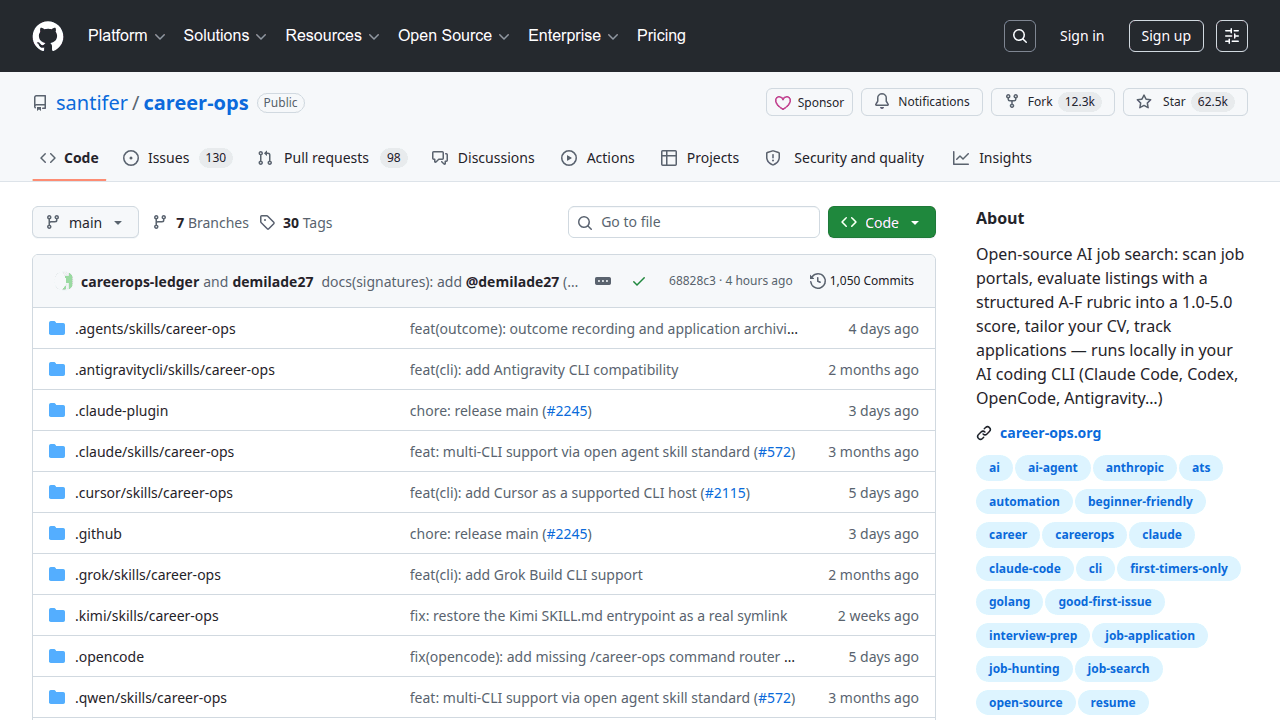The height and width of the screenshot is (720, 1280).
Task: Fork the repository
Action: [x=1052, y=102]
